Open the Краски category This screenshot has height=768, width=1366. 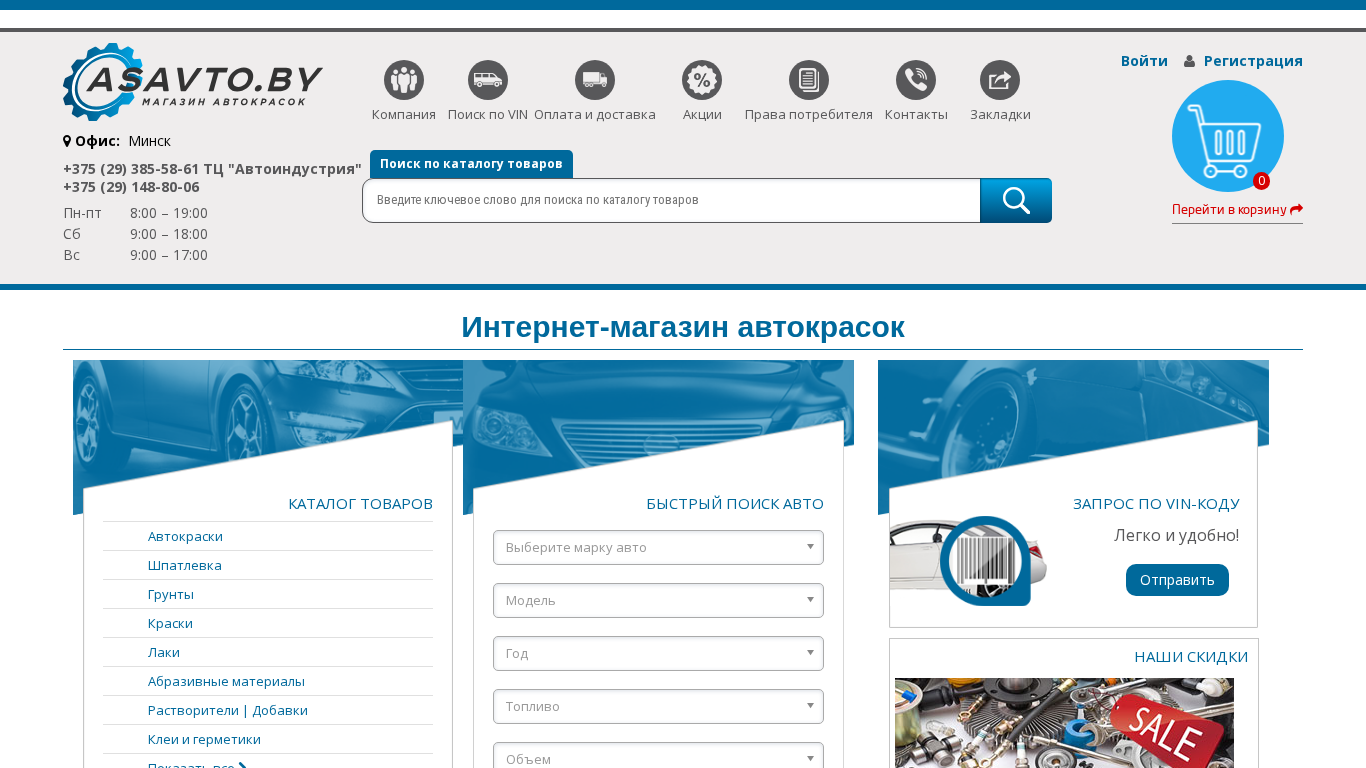[x=170, y=623]
